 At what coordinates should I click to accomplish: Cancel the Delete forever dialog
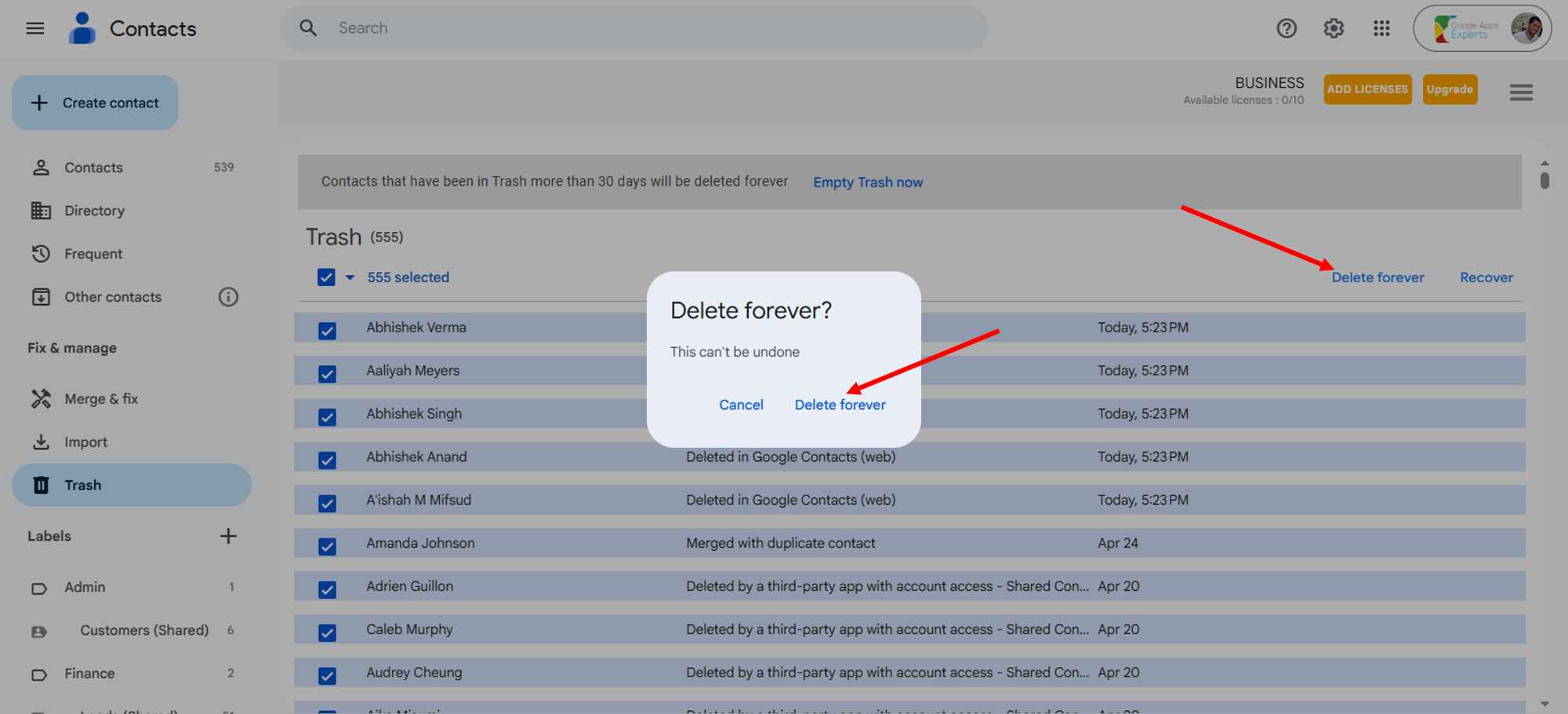(x=741, y=405)
